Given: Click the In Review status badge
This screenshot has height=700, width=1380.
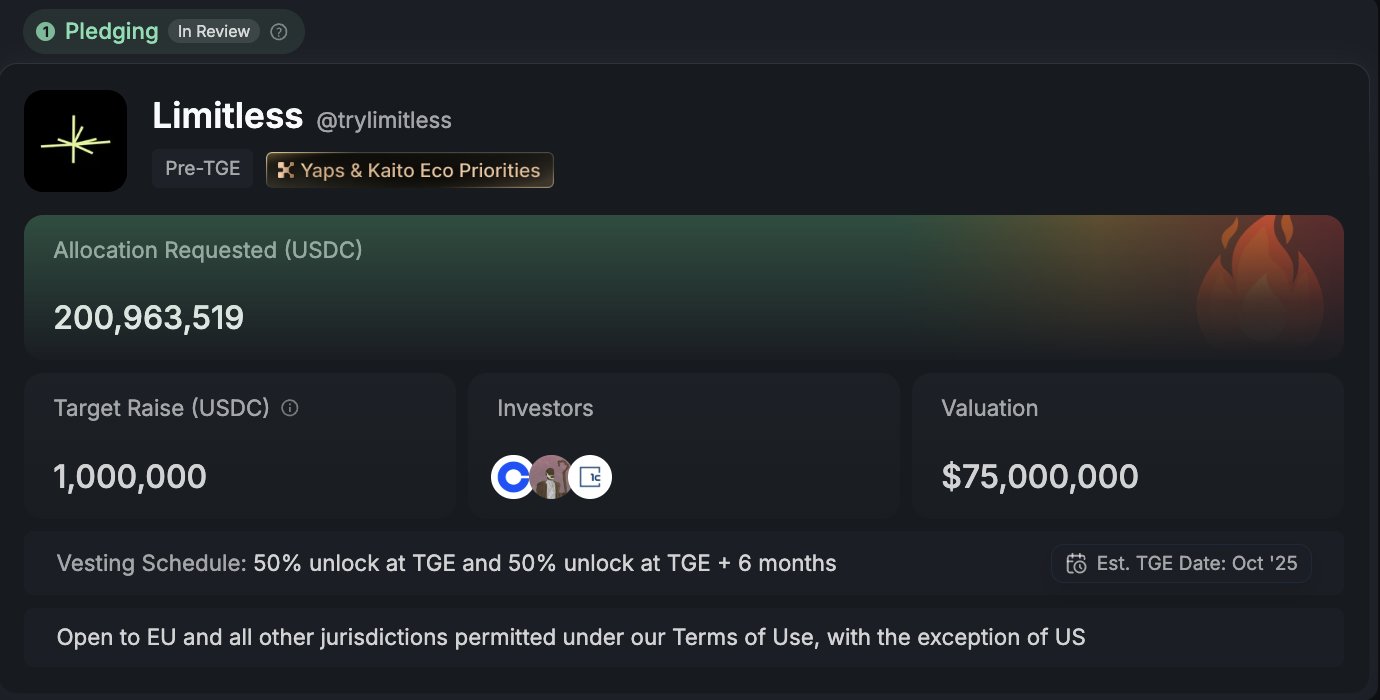Looking at the screenshot, I should pyautogui.click(x=213, y=32).
